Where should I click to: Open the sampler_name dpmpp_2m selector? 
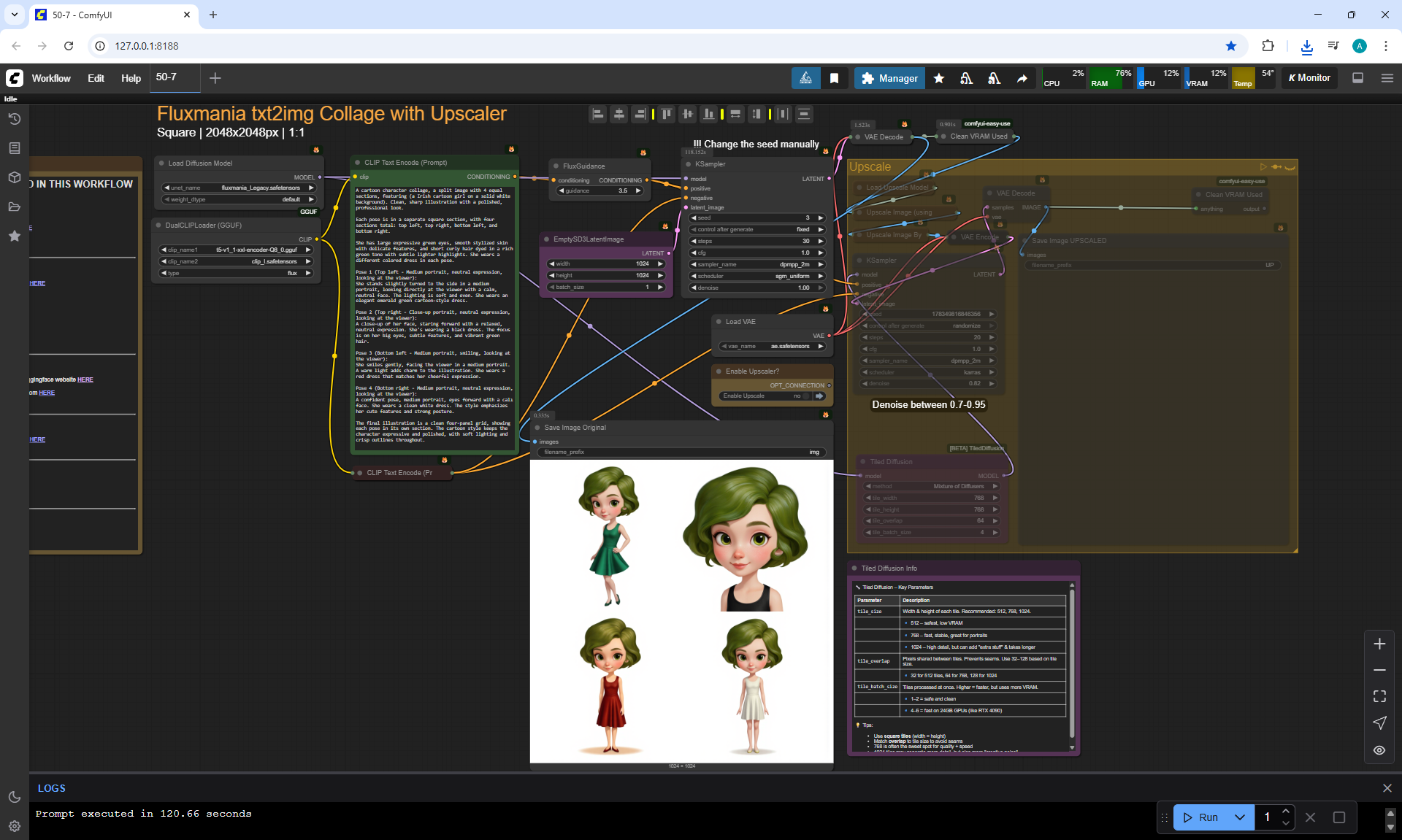point(756,264)
